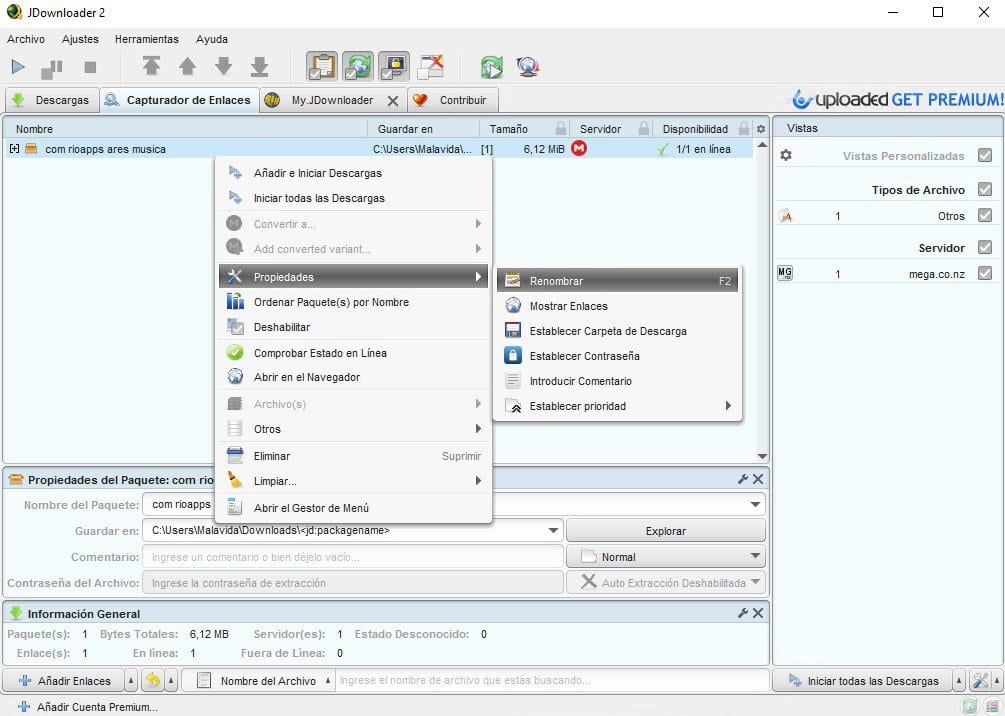Switch to the Capturador de Enlaces tab
The image size is (1005, 716).
[179, 100]
